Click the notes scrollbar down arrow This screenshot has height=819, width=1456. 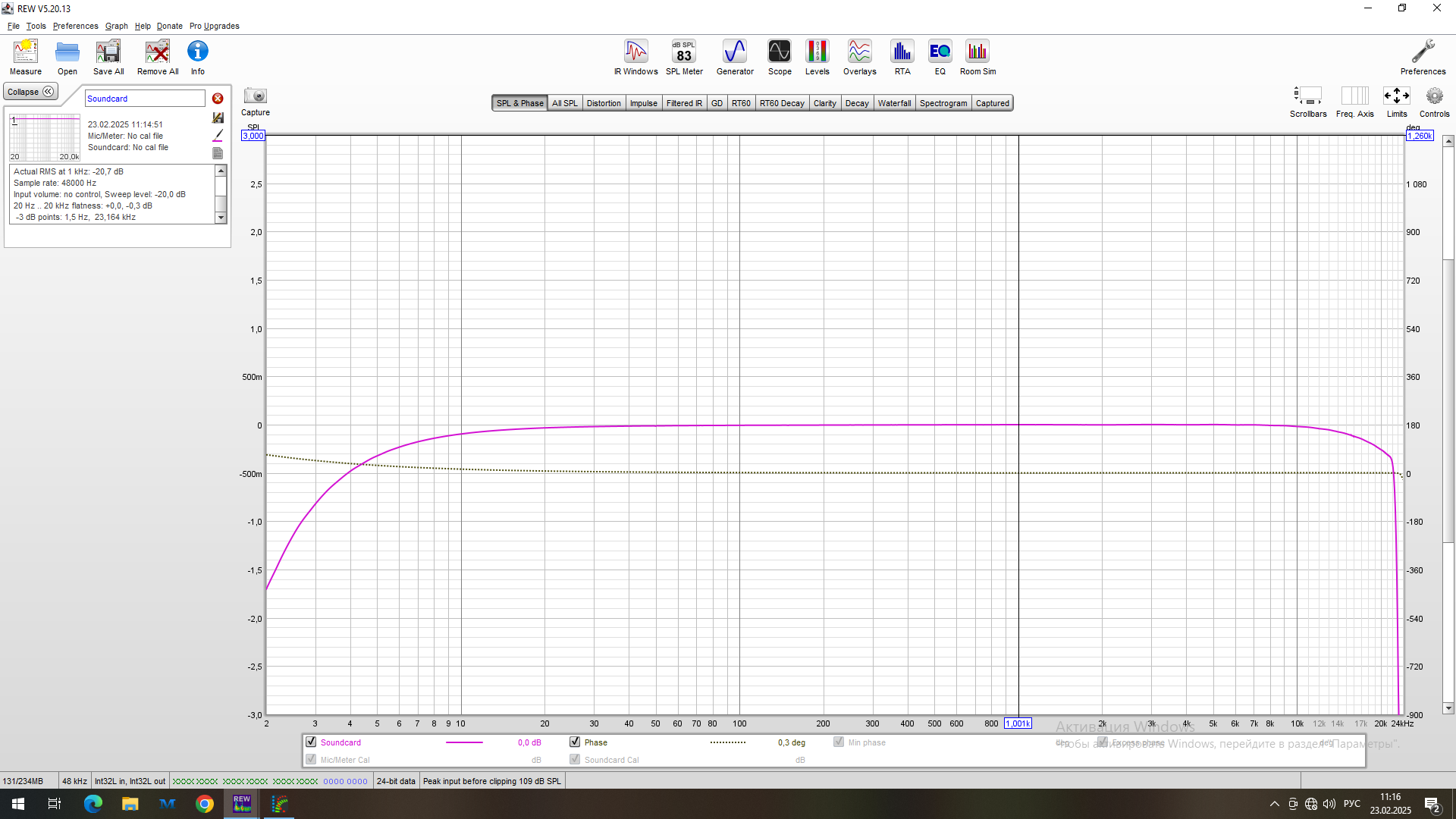tap(221, 218)
